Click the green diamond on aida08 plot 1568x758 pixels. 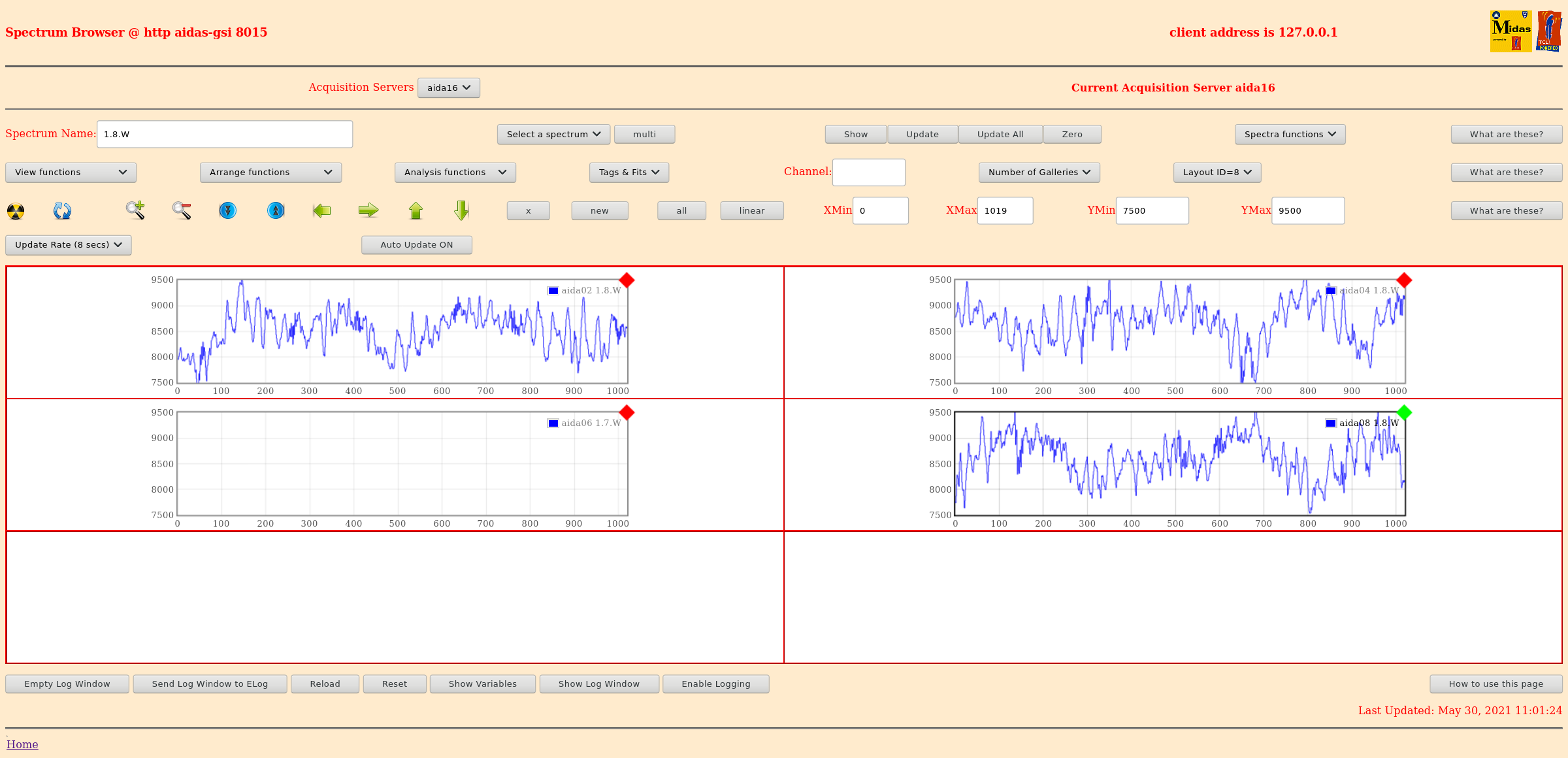(1404, 413)
